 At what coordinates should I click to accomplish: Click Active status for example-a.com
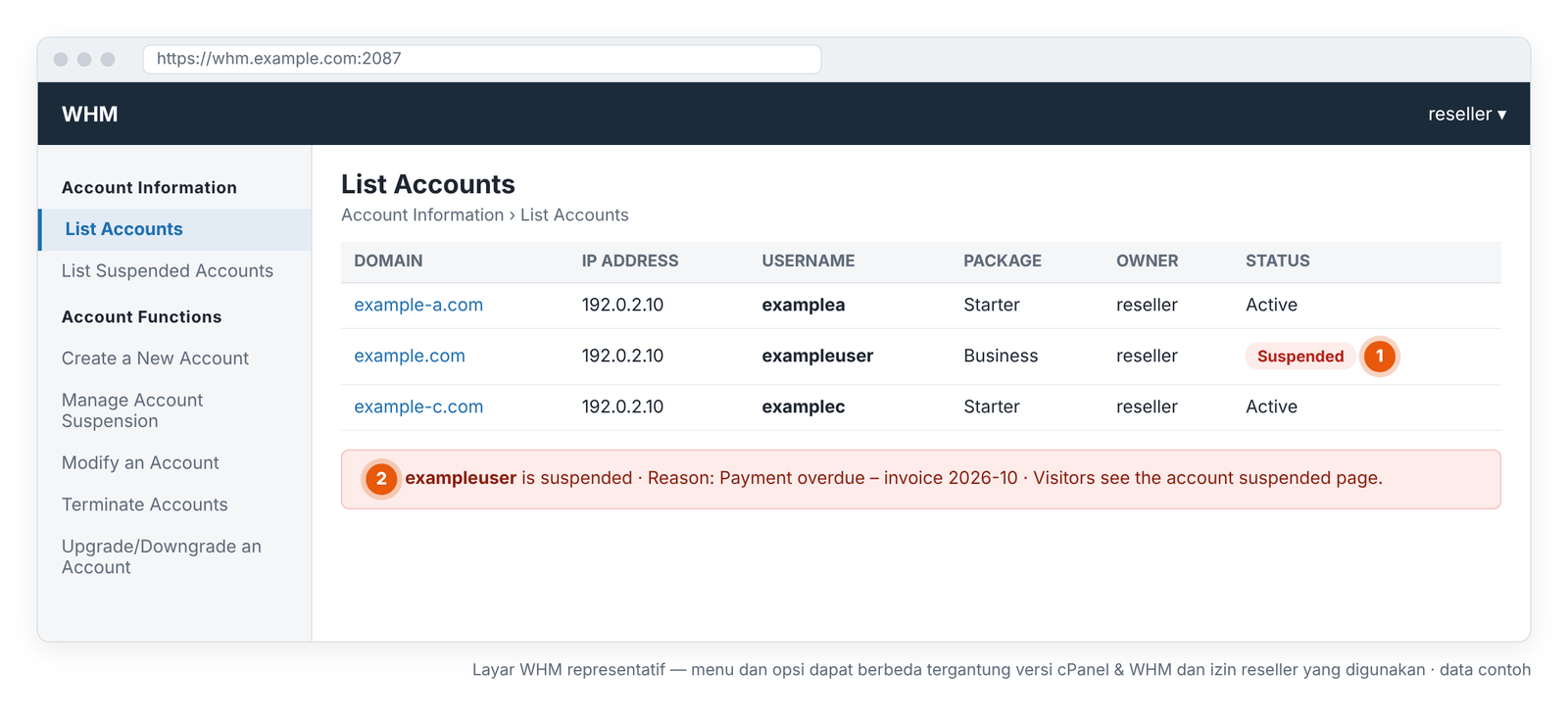click(x=1271, y=305)
